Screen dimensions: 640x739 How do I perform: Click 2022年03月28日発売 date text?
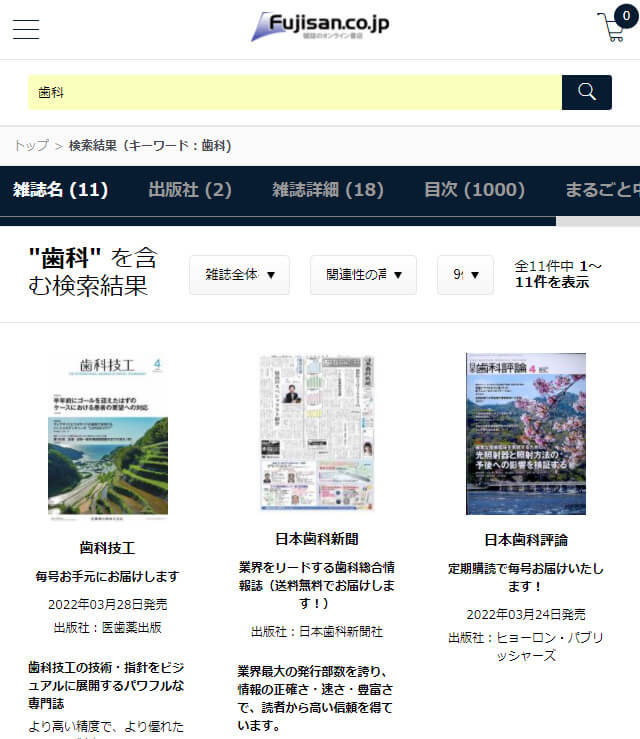click(107, 605)
